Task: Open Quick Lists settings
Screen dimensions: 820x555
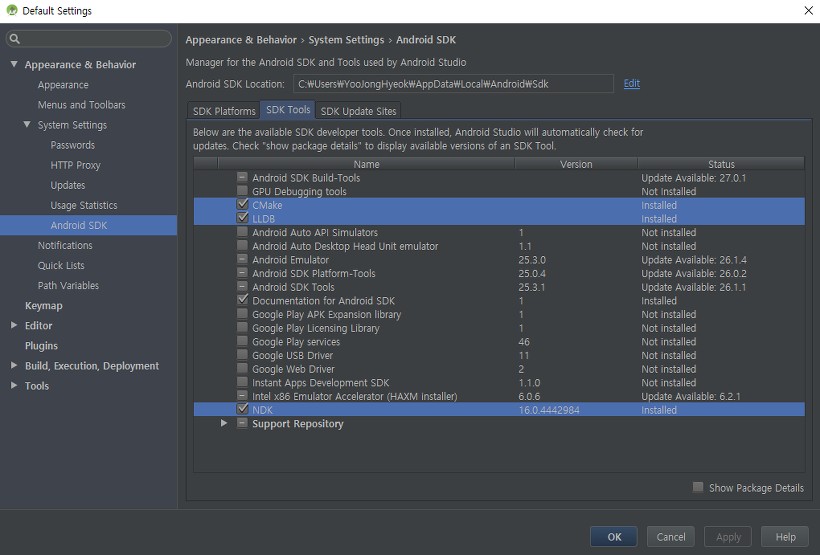Action: pyautogui.click(x=61, y=265)
